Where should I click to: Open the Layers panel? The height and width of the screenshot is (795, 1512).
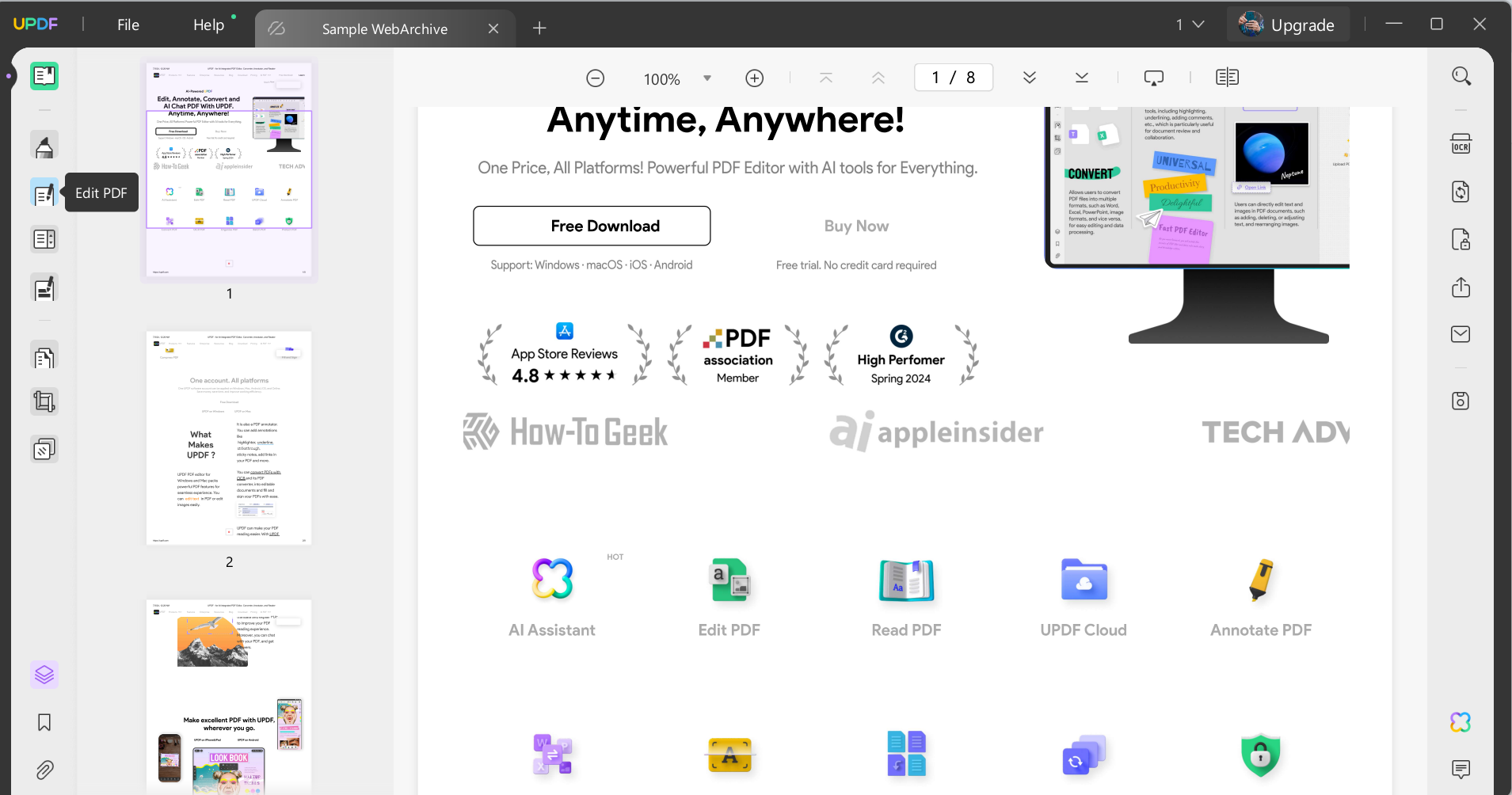coord(44,675)
